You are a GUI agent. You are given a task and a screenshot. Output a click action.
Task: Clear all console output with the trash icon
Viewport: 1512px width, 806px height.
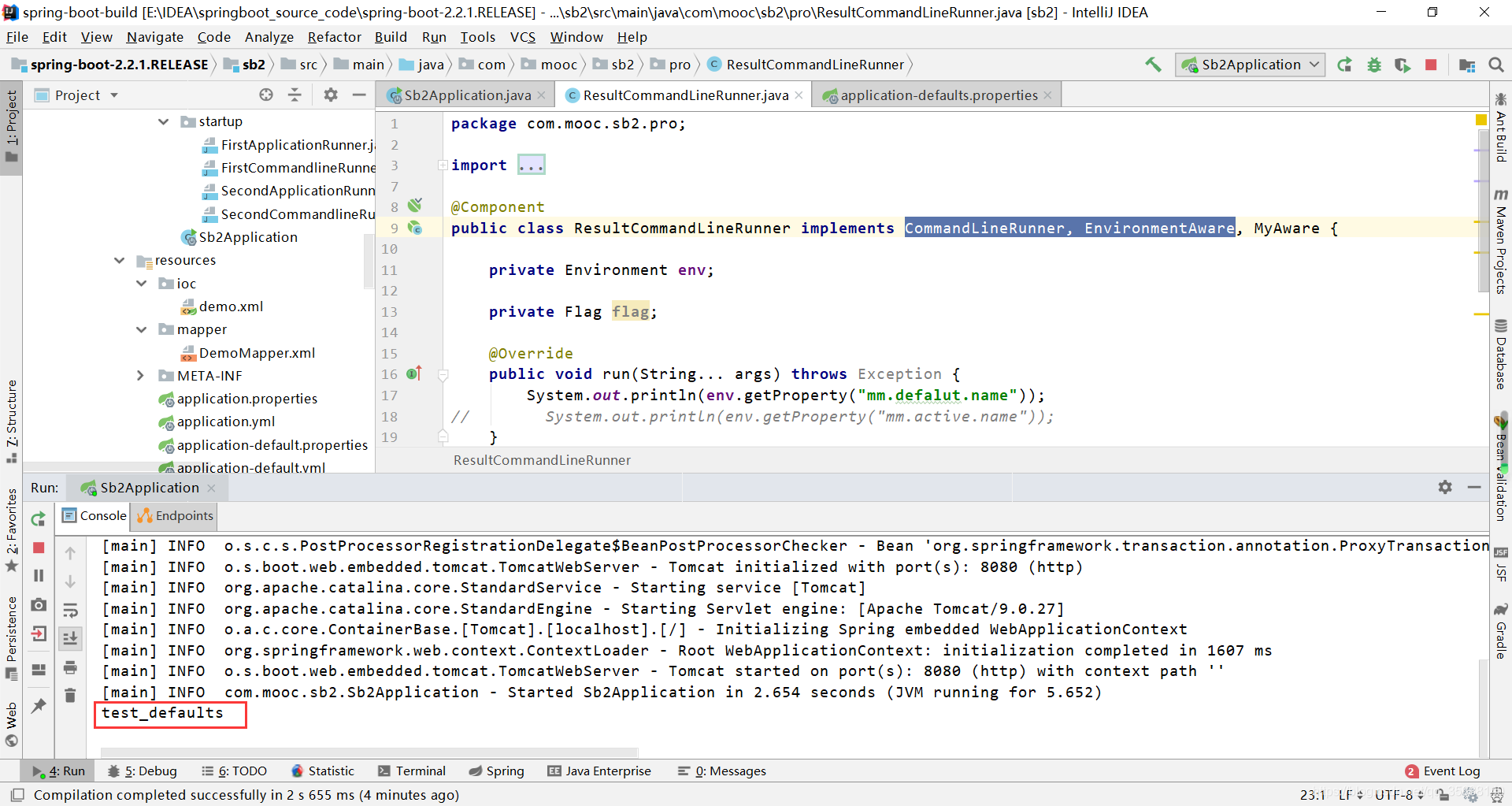(70, 695)
